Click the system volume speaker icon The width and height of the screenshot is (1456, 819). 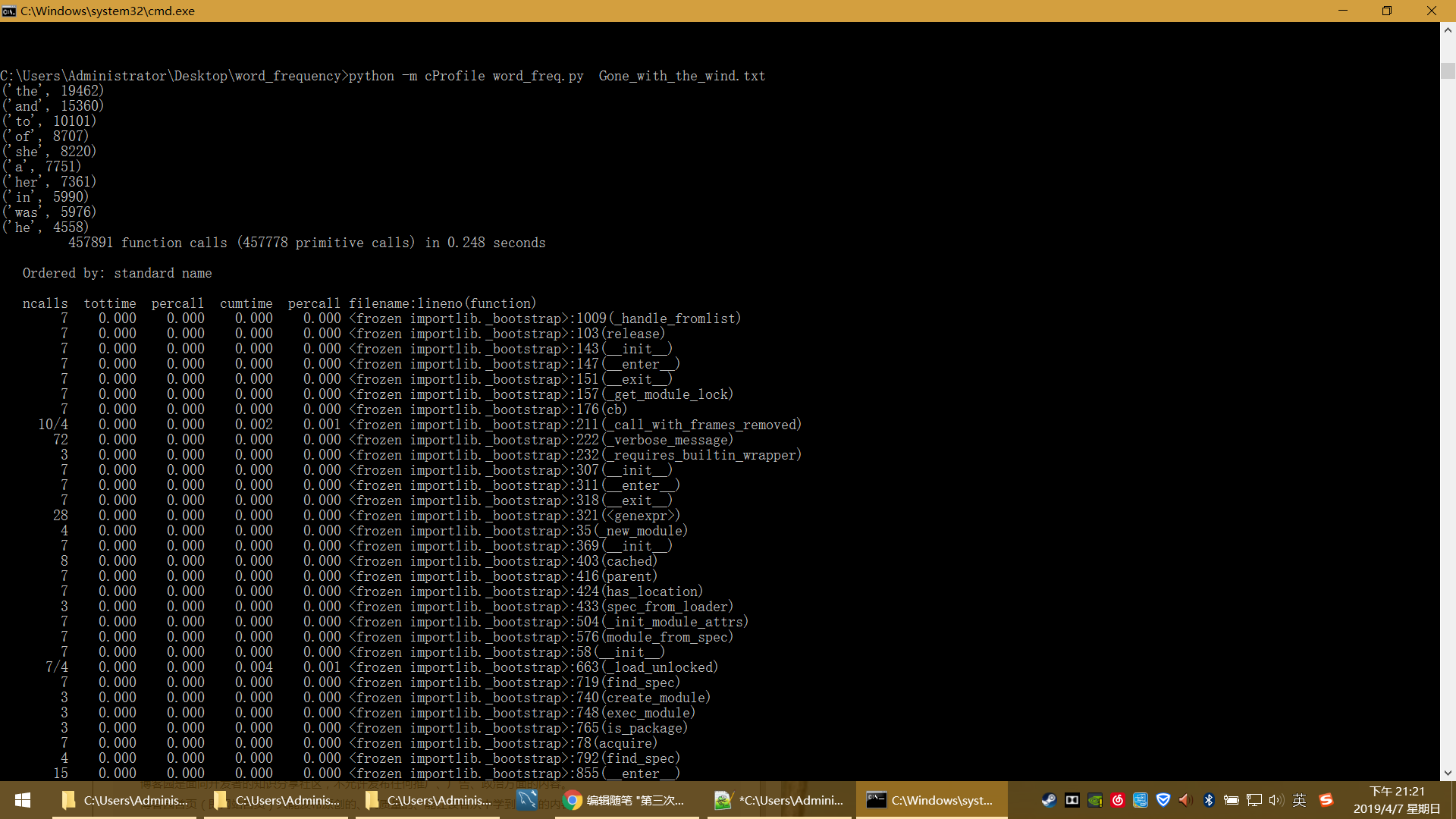(1276, 800)
